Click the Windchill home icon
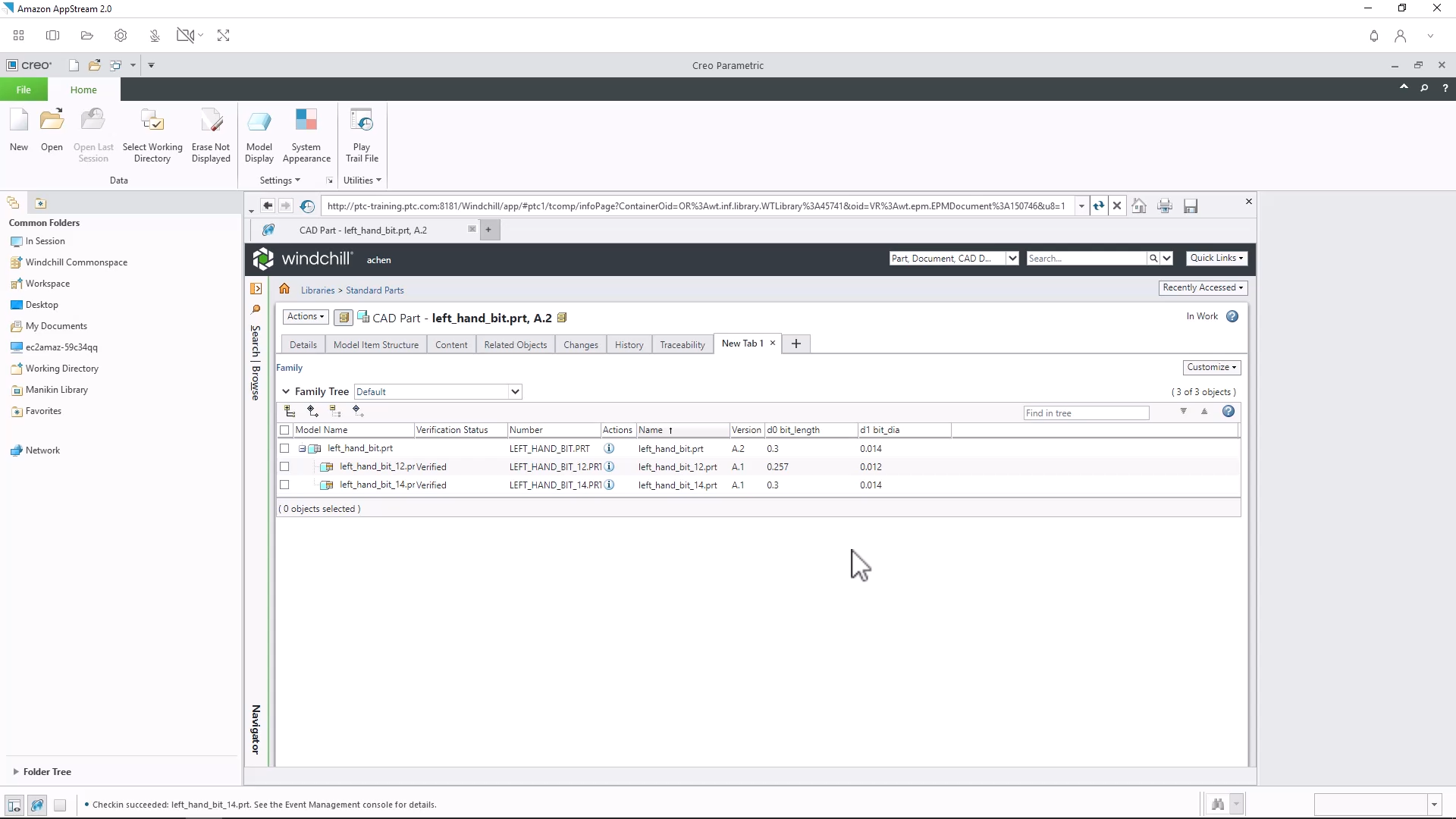This screenshot has height=819, width=1456. (284, 290)
